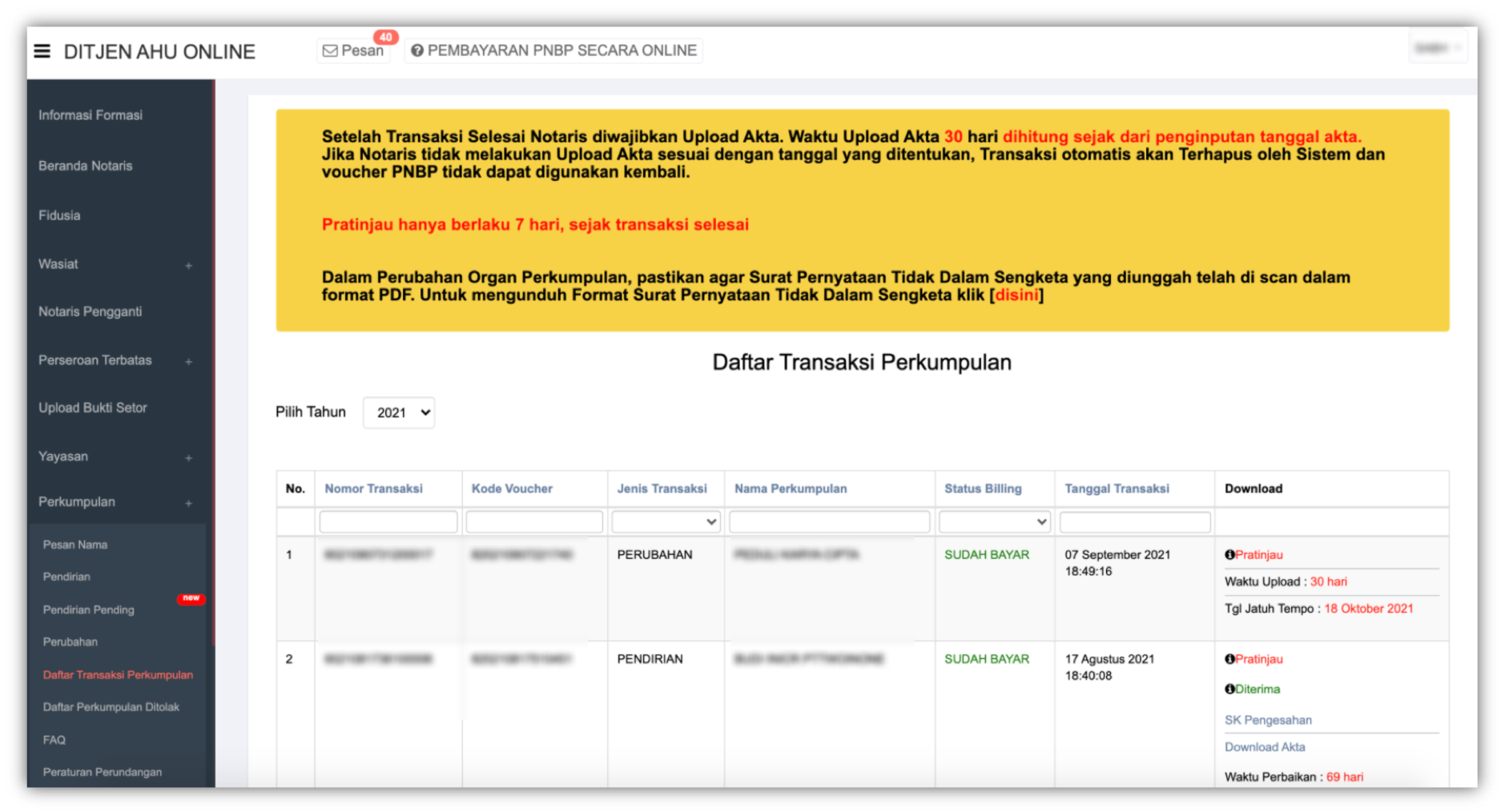Click the Download Akta link
The width and height of the screenshot is (1501, 812).
(1265, 747)
